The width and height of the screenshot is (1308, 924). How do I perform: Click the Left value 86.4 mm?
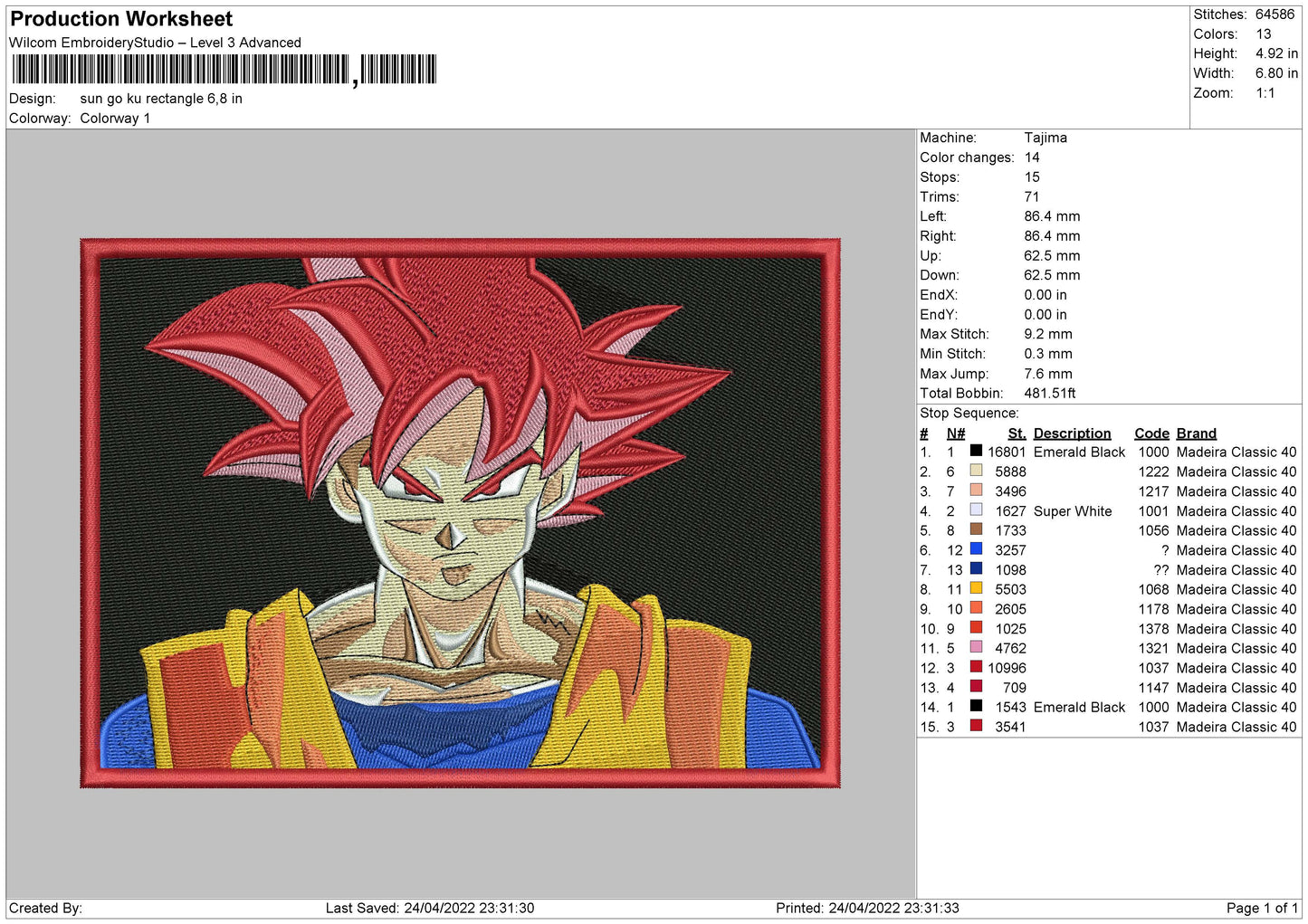(x=1052, y=216)
